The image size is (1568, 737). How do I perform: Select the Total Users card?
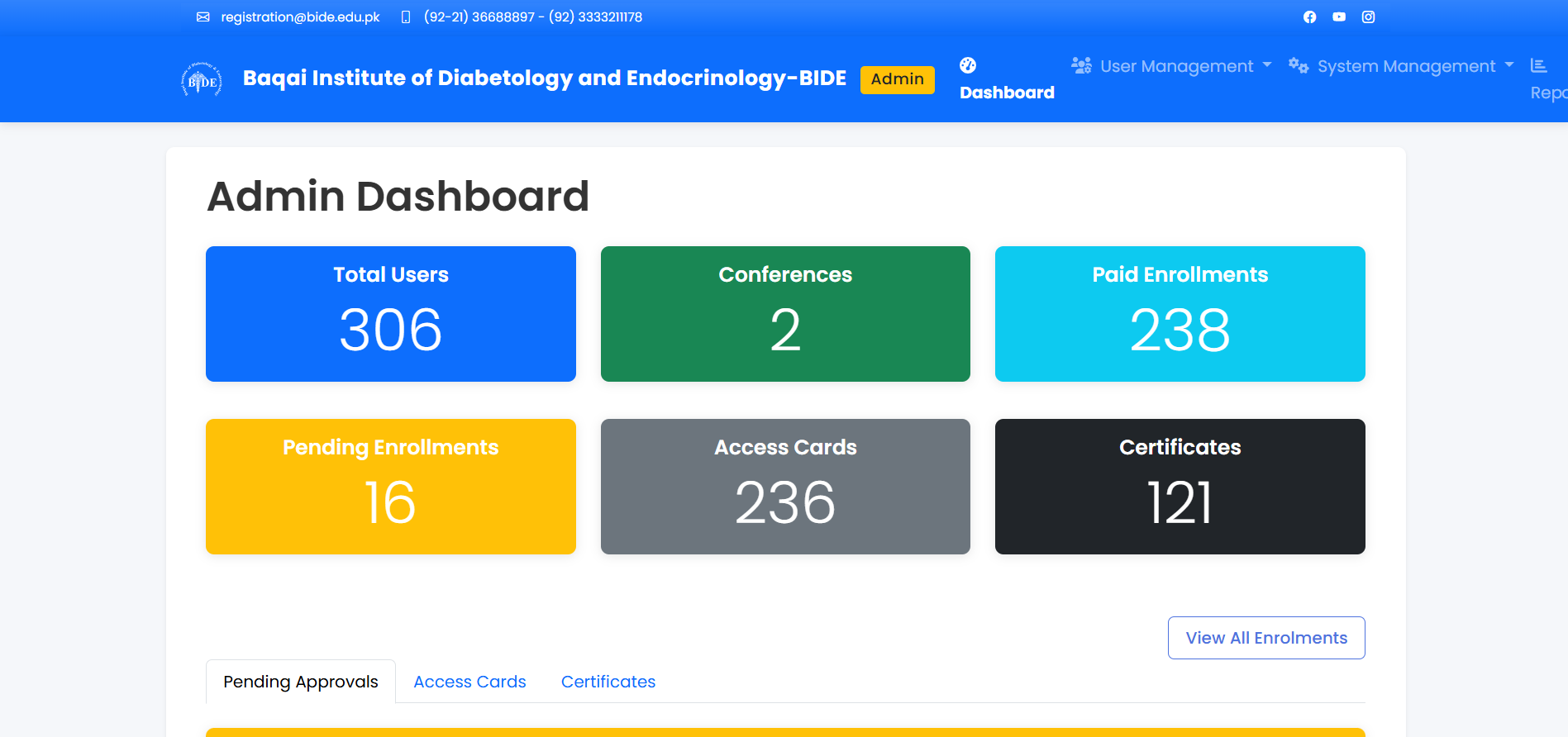pos(391,314)
